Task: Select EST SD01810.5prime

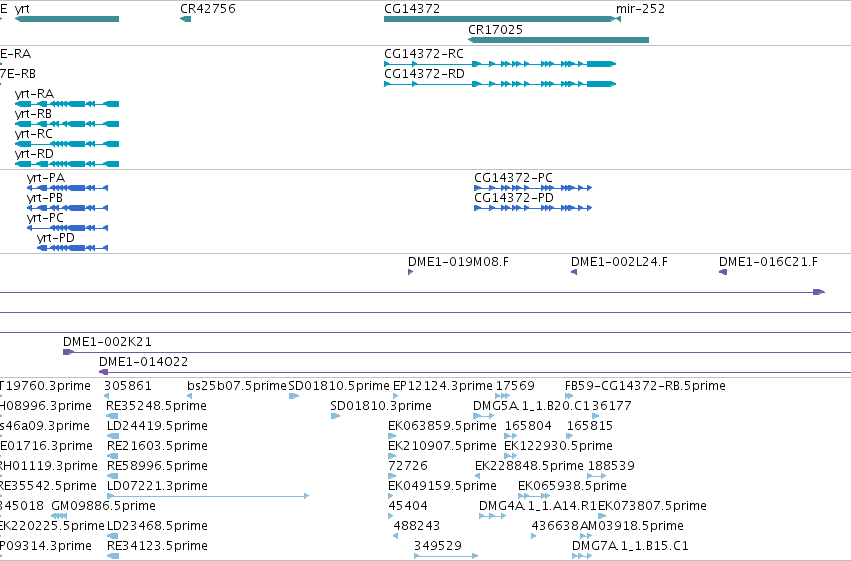Action: (x=294, y=397)
